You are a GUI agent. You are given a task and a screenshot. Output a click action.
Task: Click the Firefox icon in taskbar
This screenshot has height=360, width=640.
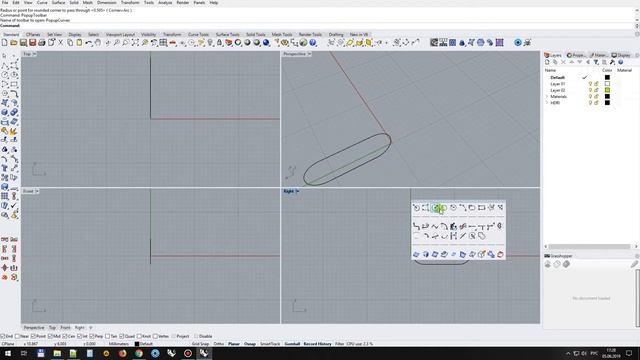(122, 353)
